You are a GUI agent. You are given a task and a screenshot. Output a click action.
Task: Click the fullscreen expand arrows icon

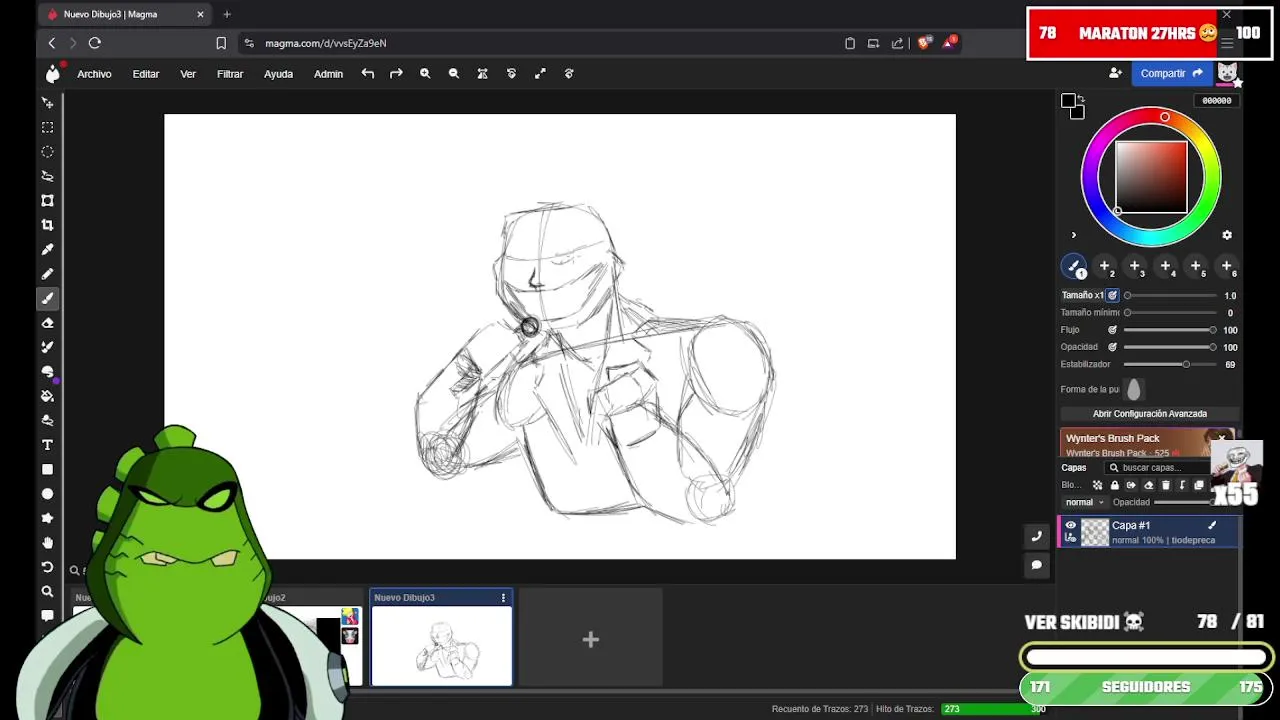540,73
